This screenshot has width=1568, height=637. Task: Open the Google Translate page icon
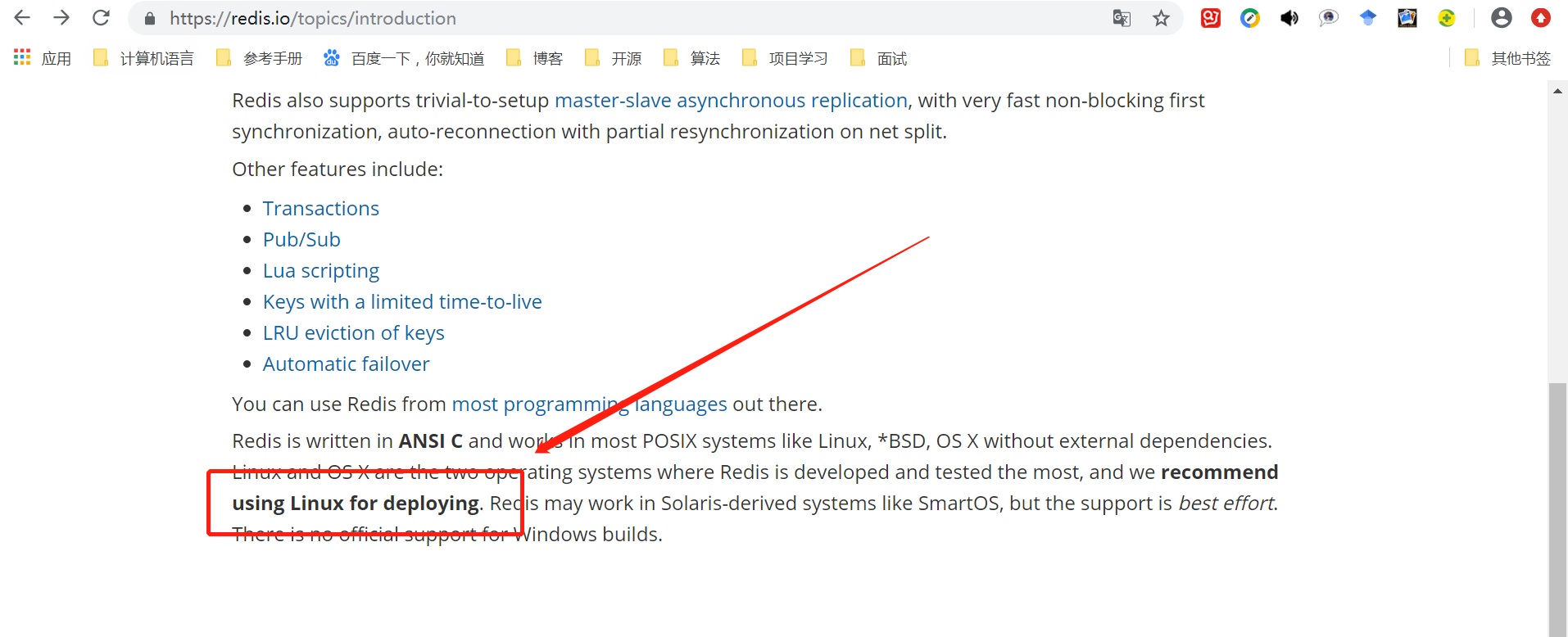tap(1122, 18)
